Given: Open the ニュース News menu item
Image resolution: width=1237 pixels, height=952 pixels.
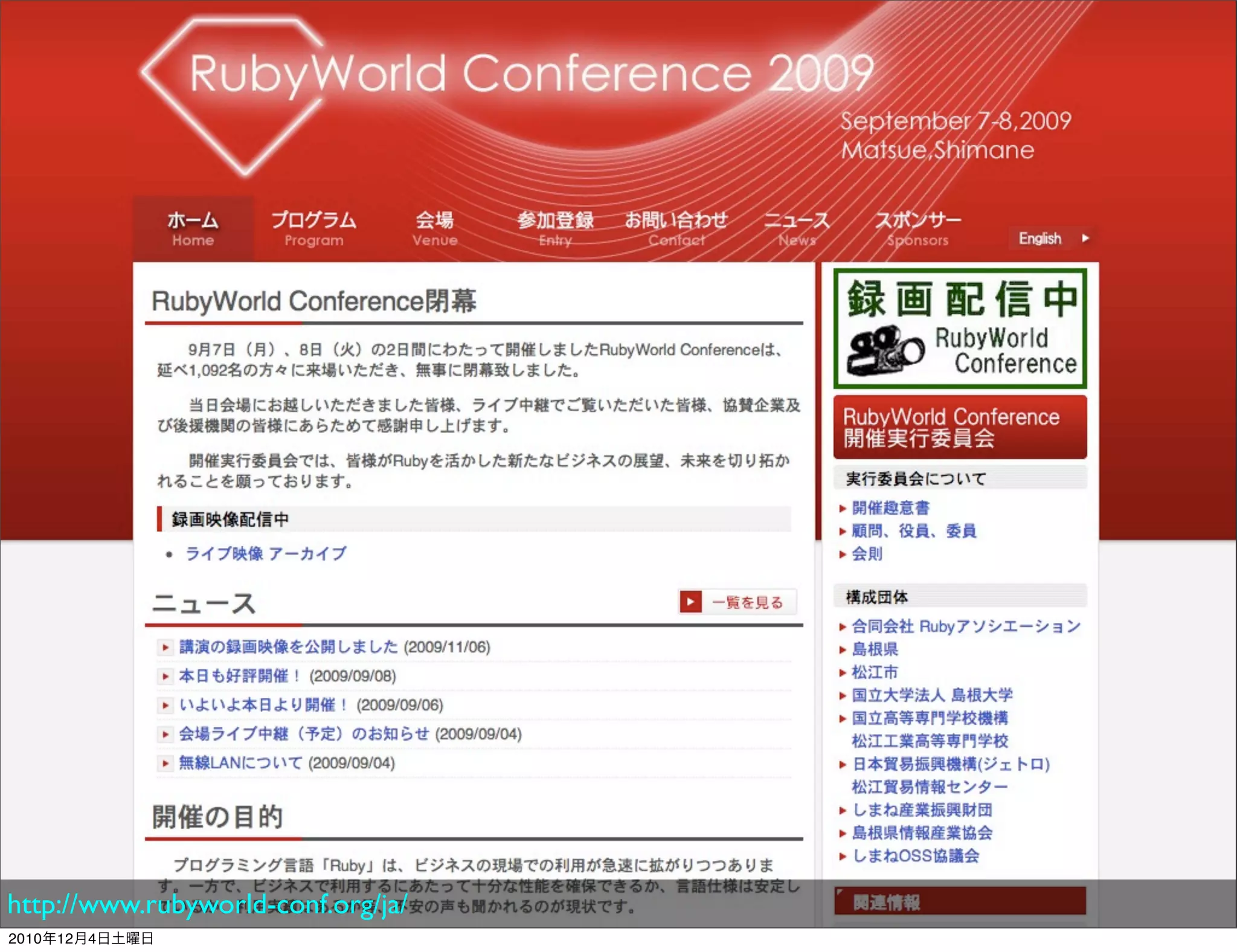Looking at the screenshot, I should click(797, 228).
